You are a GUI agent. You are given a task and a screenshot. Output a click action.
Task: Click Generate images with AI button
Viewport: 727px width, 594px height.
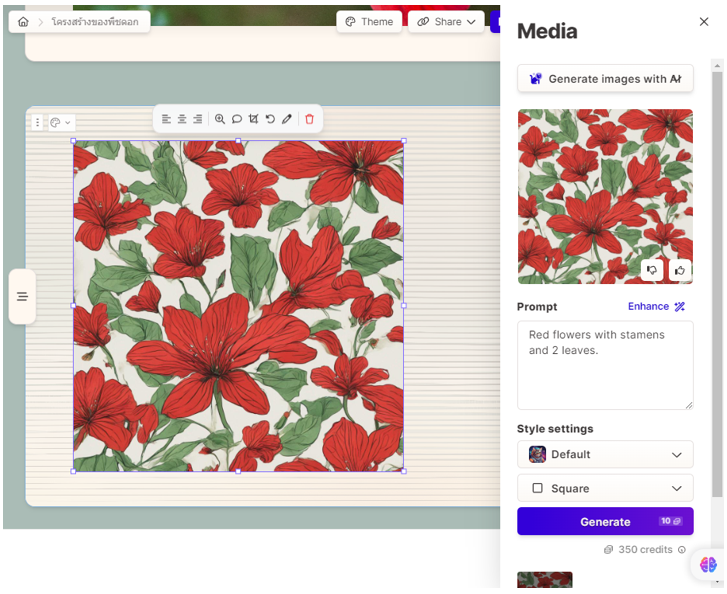coord(604,79)
